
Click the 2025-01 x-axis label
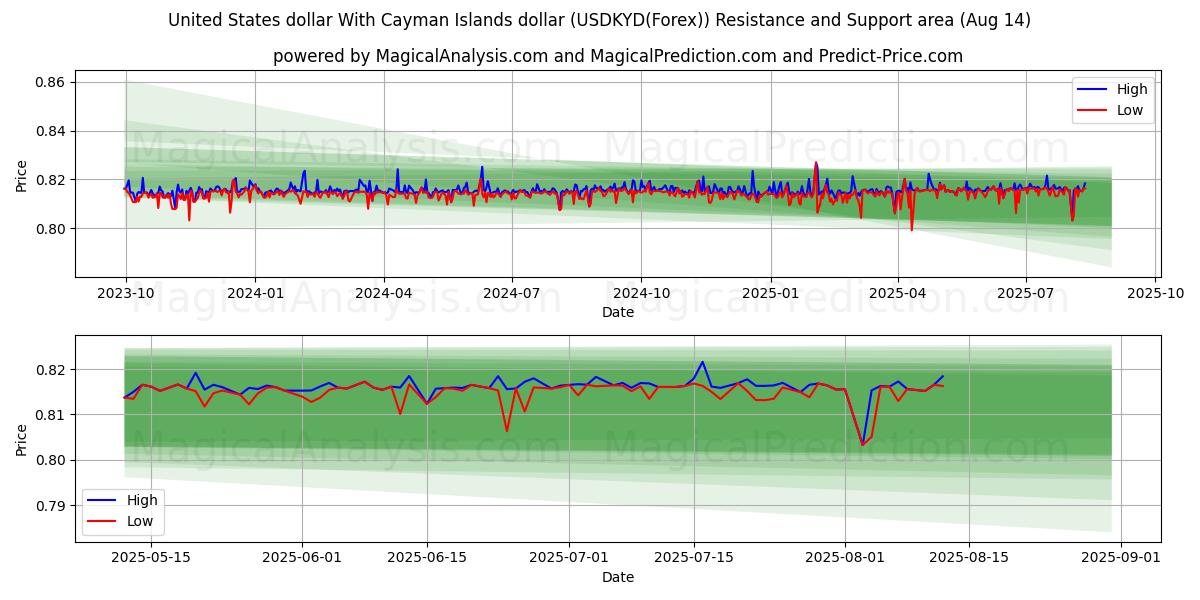pyautogui.click(x=771, y=294)
